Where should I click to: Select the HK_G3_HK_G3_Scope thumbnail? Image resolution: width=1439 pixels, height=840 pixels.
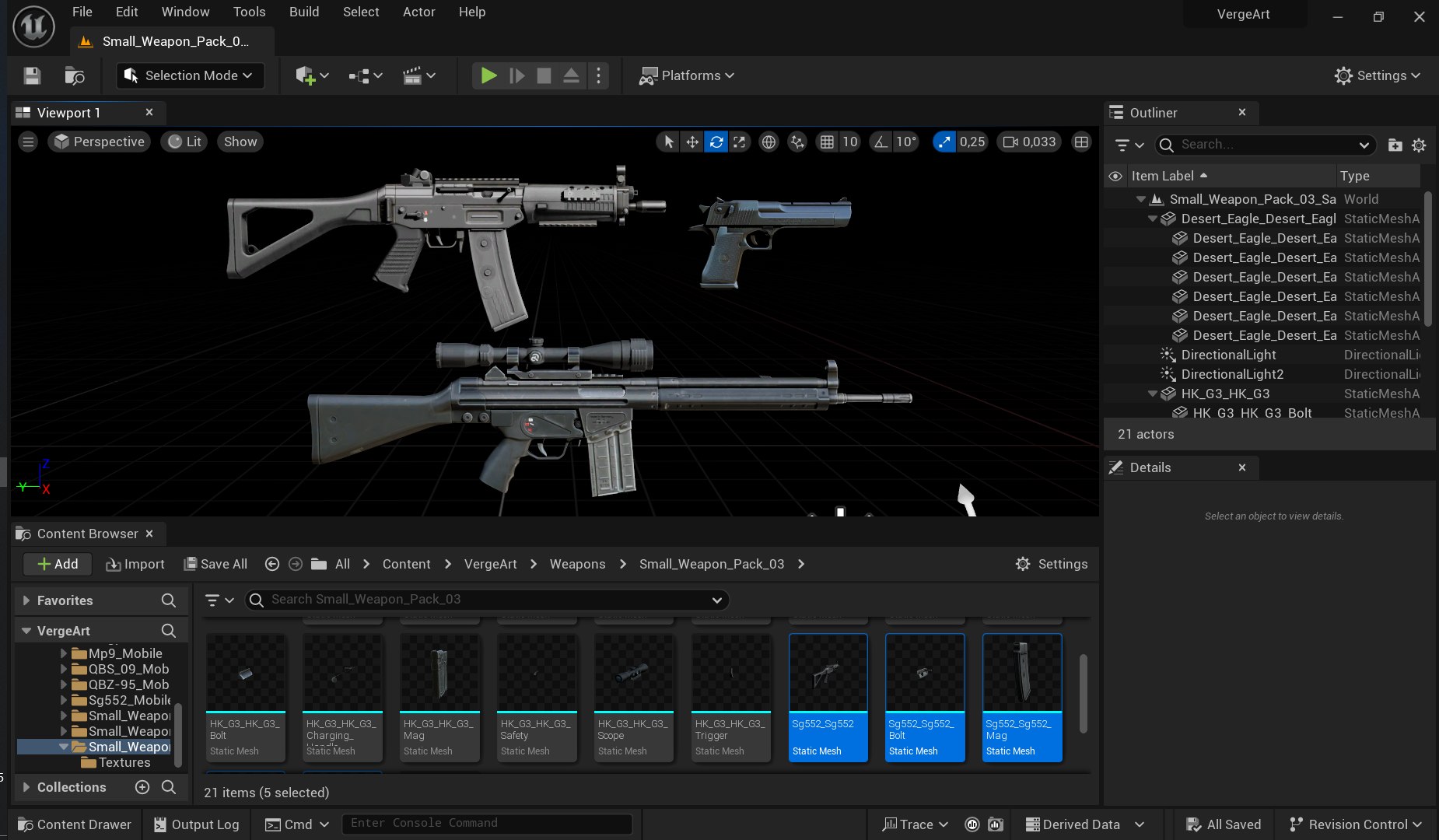[634, 697]
